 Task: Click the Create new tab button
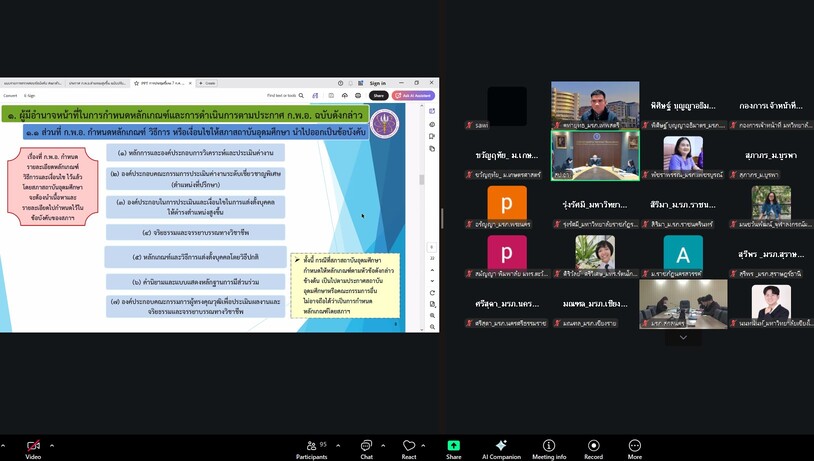[x=207, y=83]
